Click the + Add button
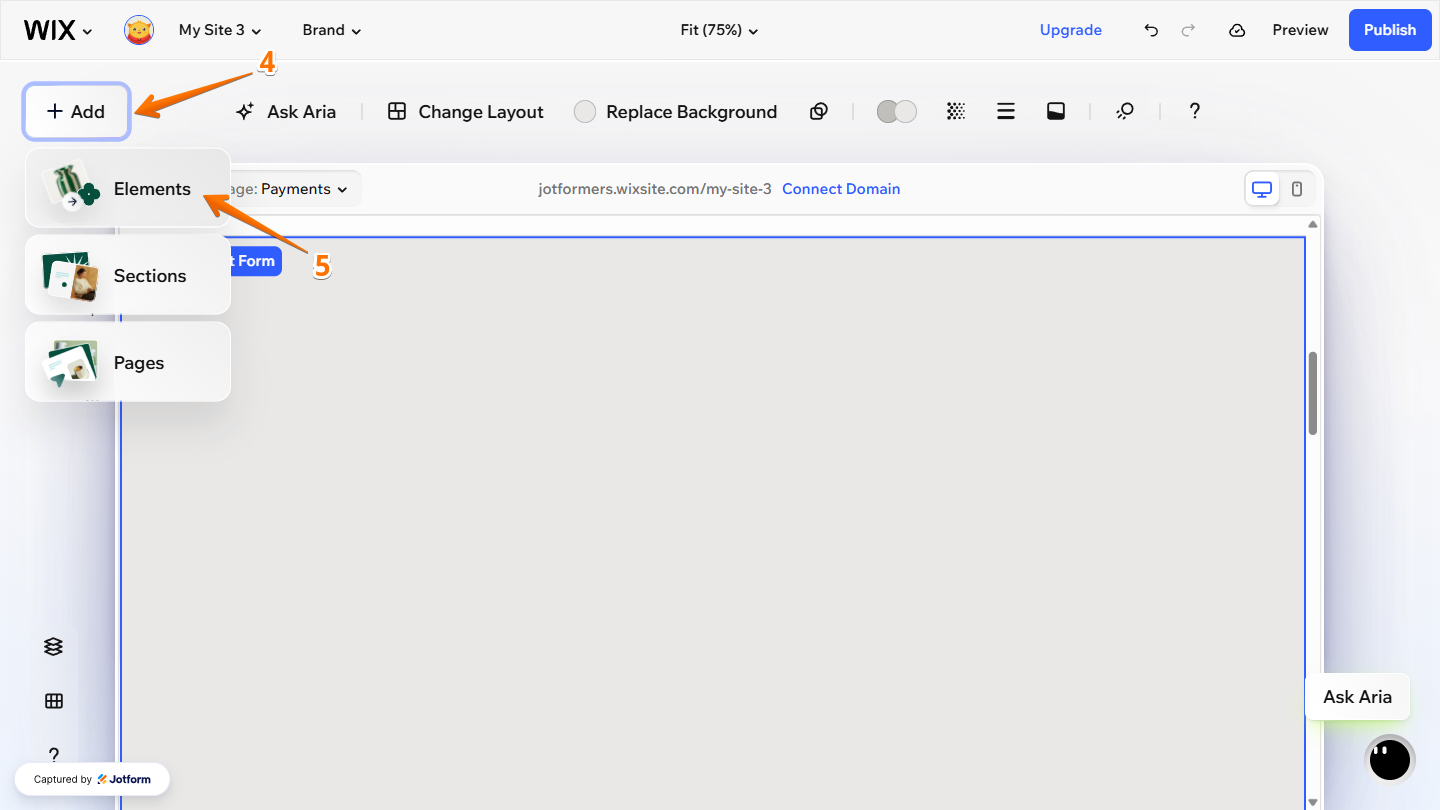This screenshot has height=810, width=1440. (76, 111)
